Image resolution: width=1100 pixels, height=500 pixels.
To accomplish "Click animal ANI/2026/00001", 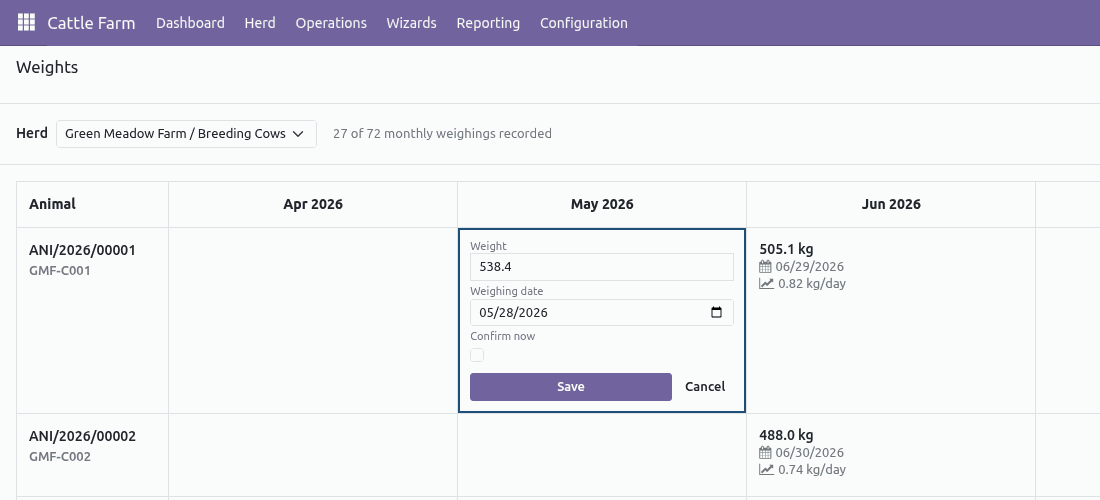I will (x=82, y=250).
